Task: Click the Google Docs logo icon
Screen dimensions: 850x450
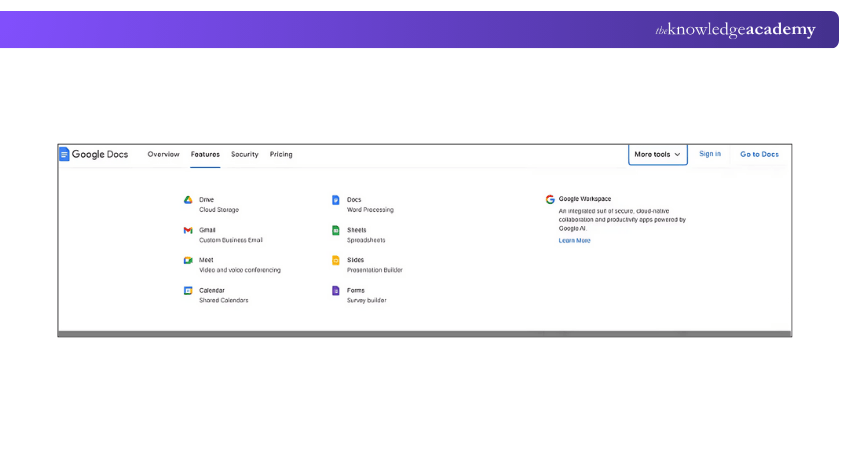Action: point(64,155)
